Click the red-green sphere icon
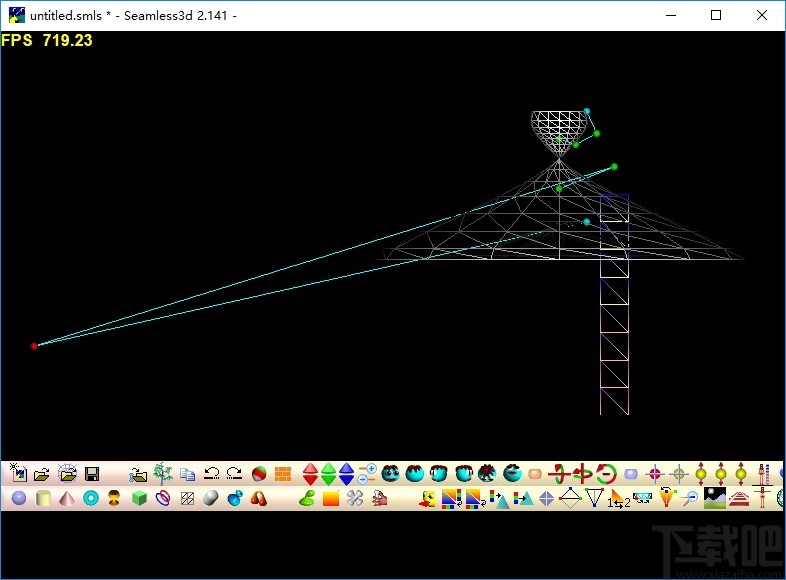Screen dimensions: 786x580 [259, 474]
